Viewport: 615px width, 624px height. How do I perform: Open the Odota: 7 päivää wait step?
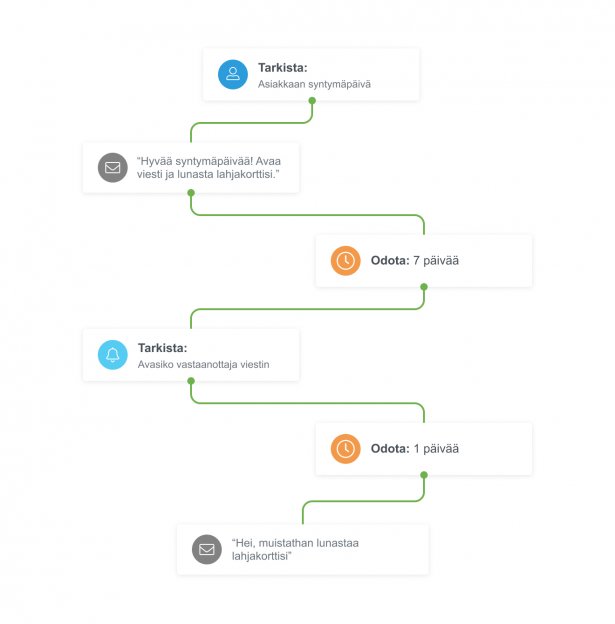pyautogui.click(x=424, y=261)
